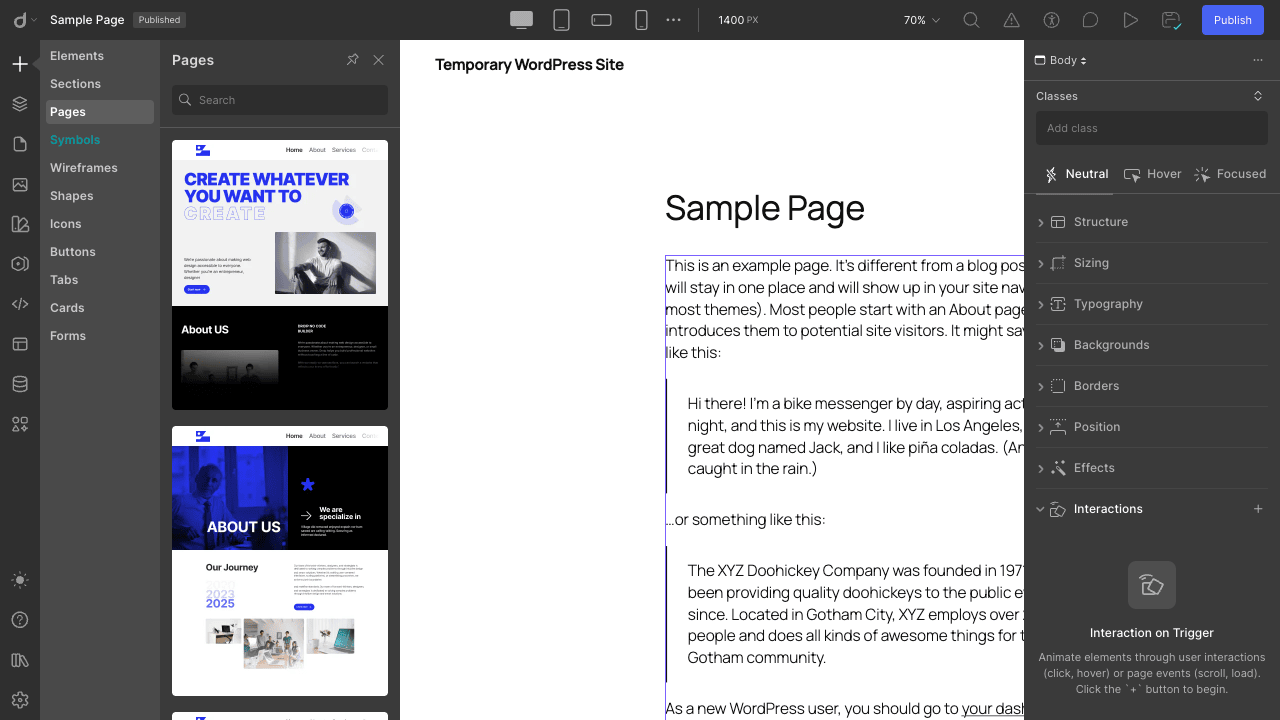Click the save icon with checkmark
Screen dimensions: 1280x720
click(x=1172, y=20)
